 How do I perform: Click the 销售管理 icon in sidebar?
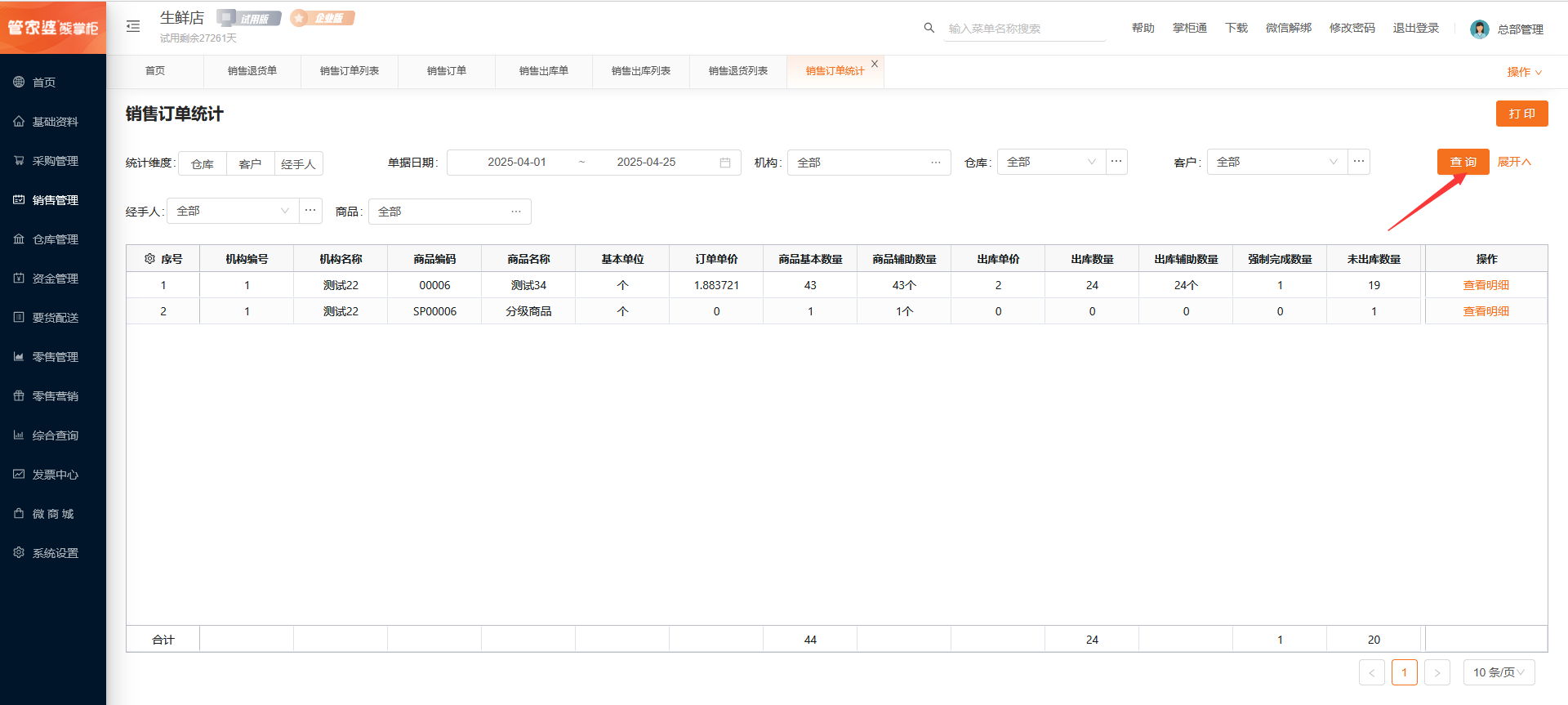[19, 199]
